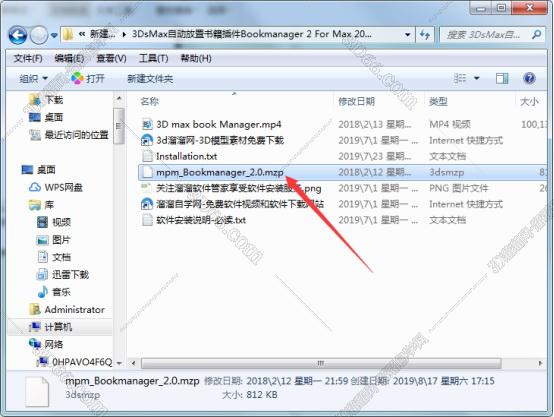Refresh the folder view

tap(425, 35)
